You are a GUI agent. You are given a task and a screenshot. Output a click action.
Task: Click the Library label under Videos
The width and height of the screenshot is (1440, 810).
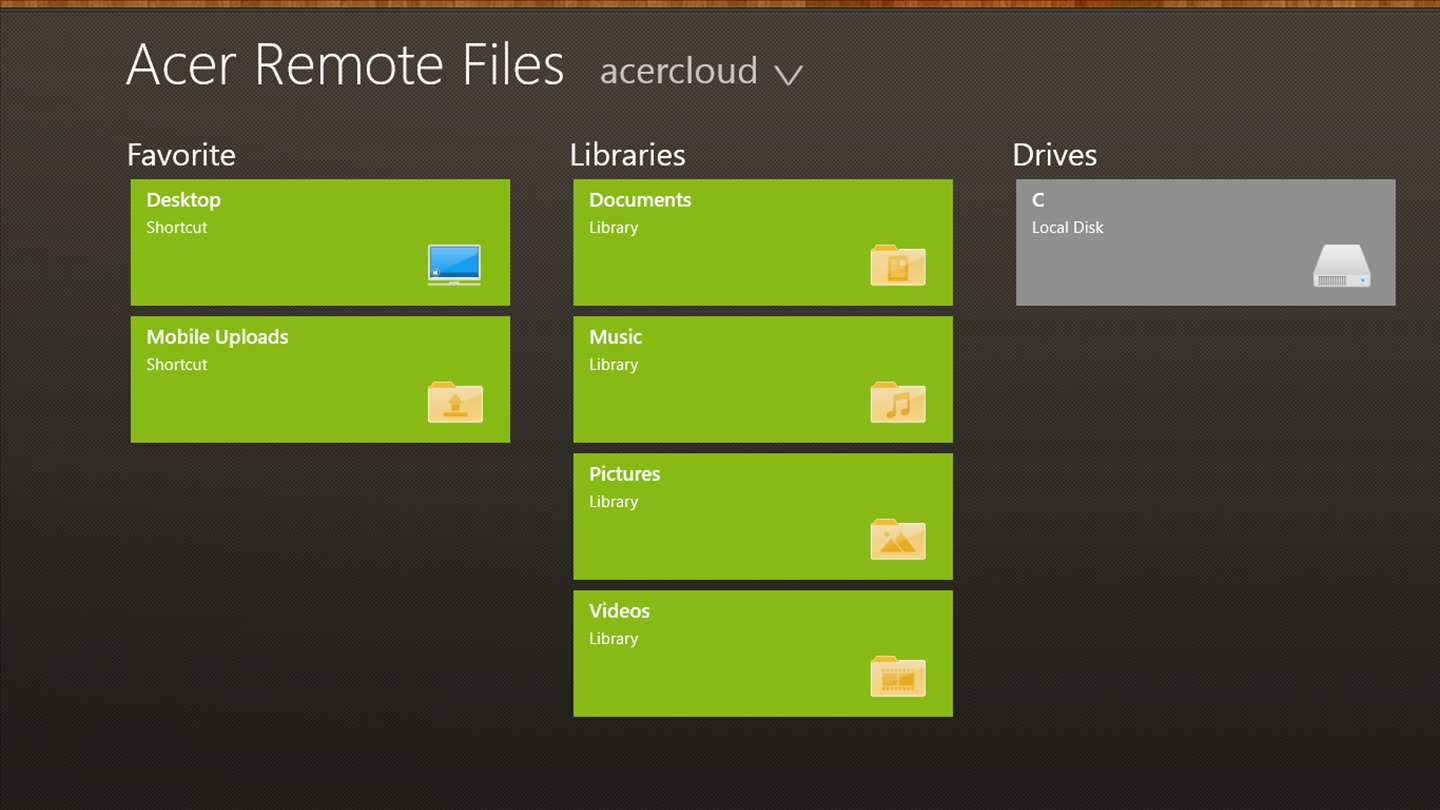point(613,638)
